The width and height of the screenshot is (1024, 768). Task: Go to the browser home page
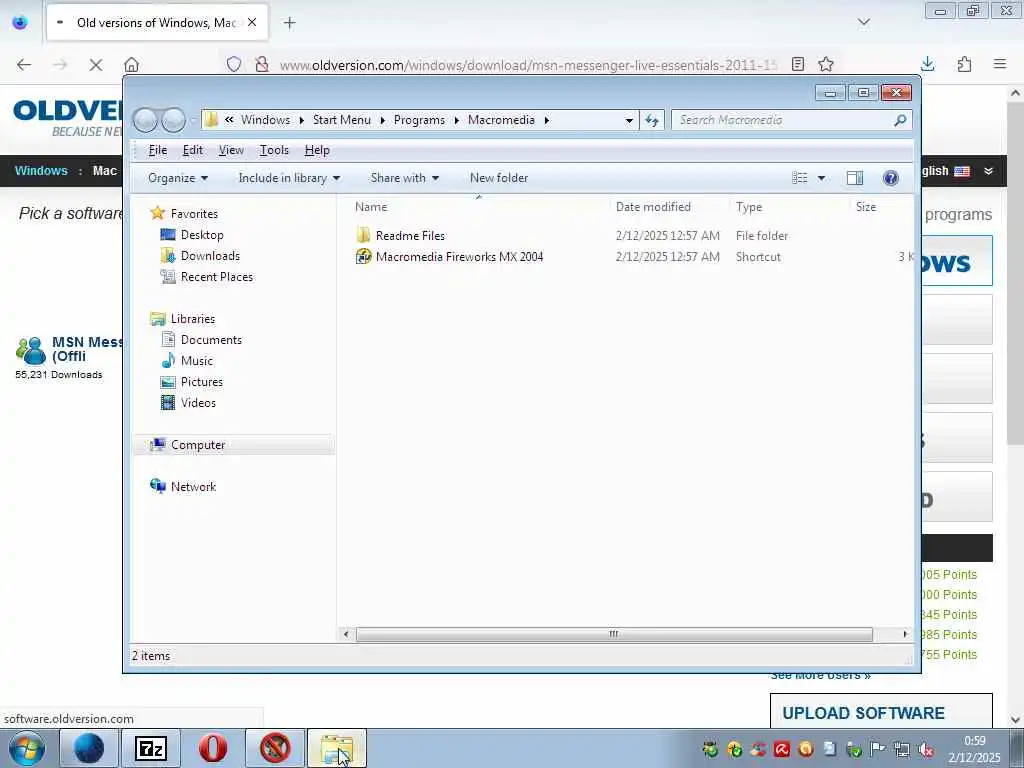(131, 65)
